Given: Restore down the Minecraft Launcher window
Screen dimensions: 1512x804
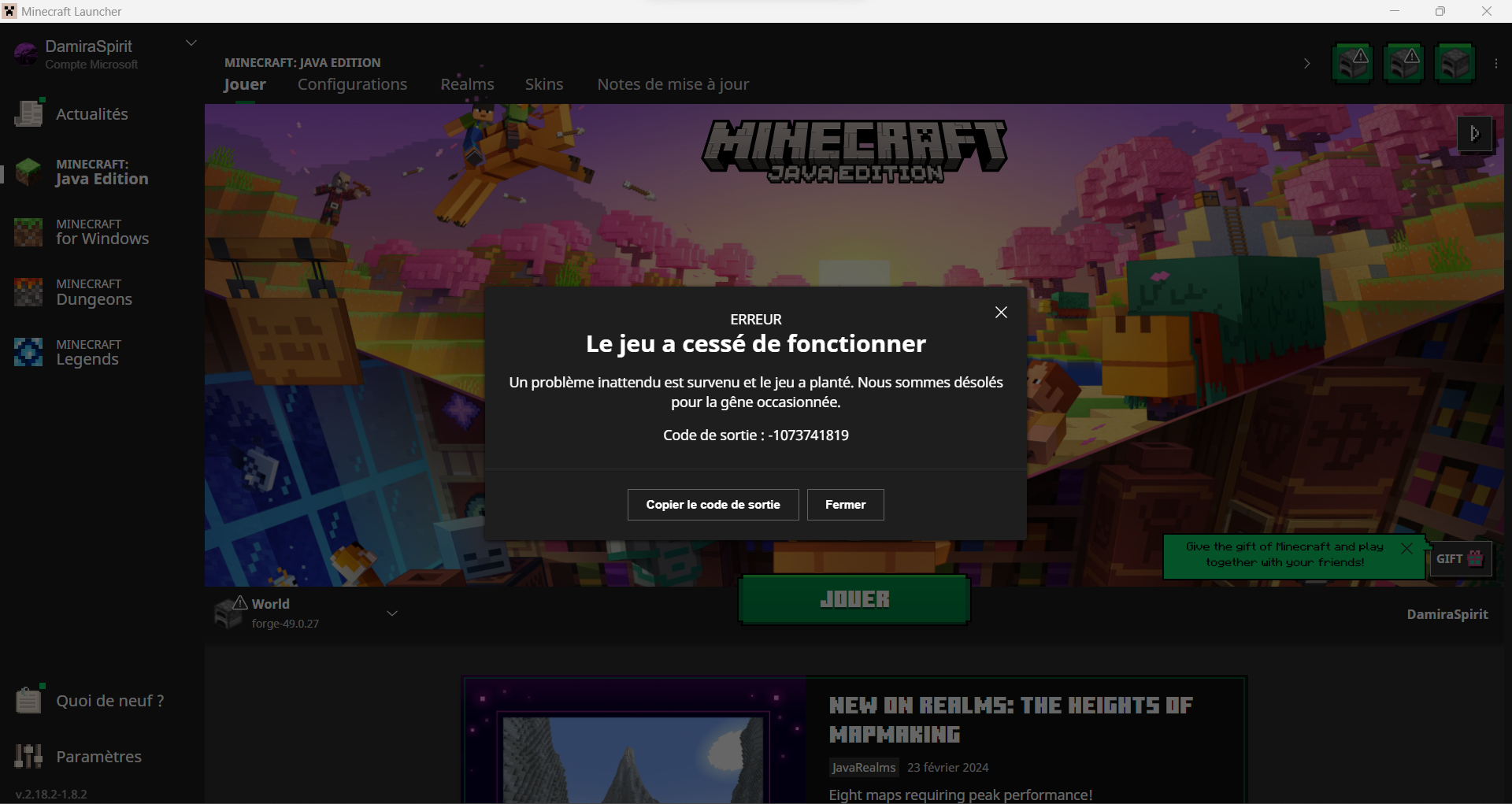Looking at the screenshot, I should click(1440, 11).
